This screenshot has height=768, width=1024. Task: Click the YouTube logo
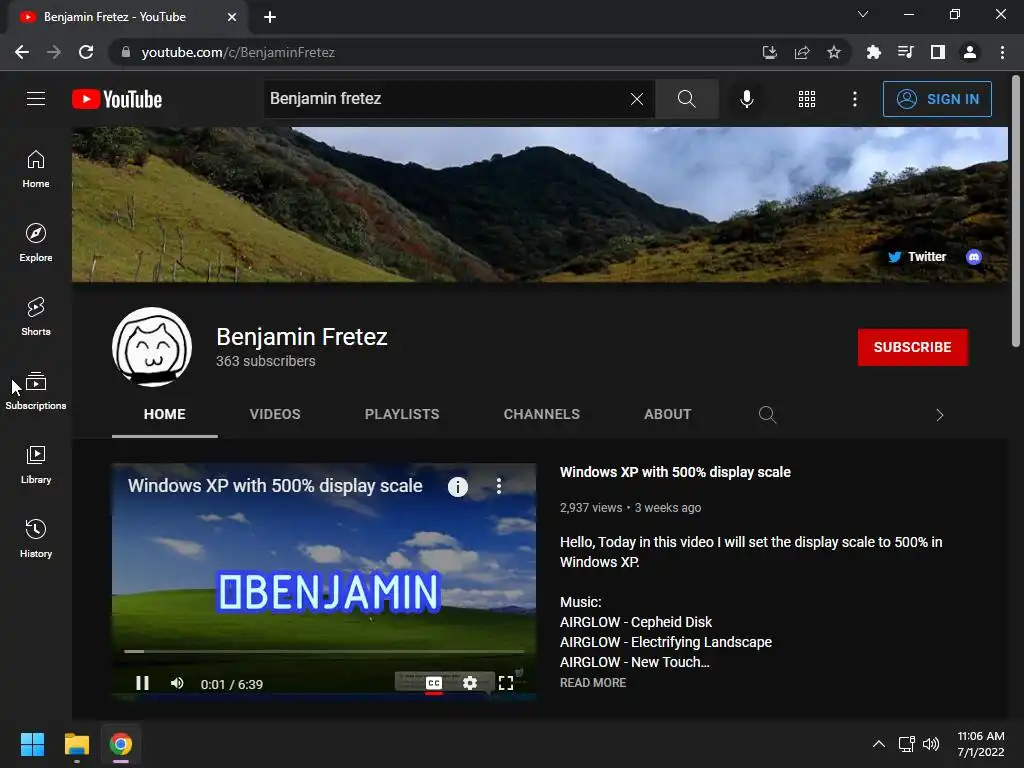click(x=117, y=99)
